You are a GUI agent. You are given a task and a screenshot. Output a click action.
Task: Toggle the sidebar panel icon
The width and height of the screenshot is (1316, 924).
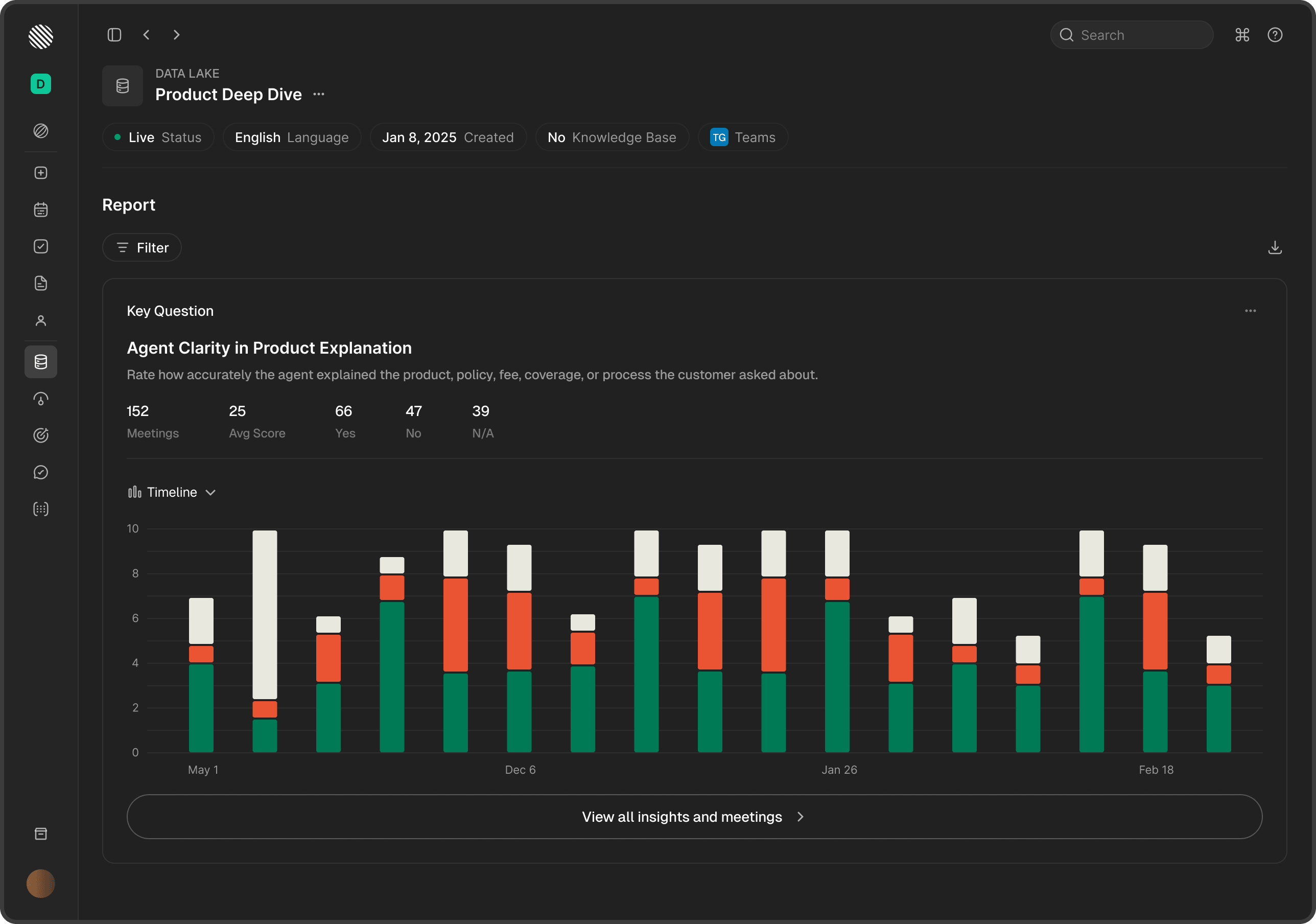(114, 35)
